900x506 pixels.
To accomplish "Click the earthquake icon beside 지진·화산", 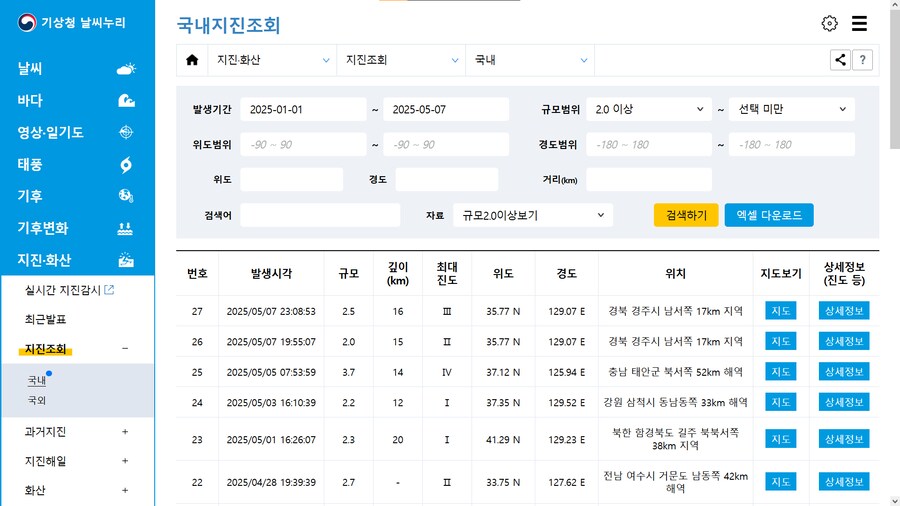I will coord(126,260).
